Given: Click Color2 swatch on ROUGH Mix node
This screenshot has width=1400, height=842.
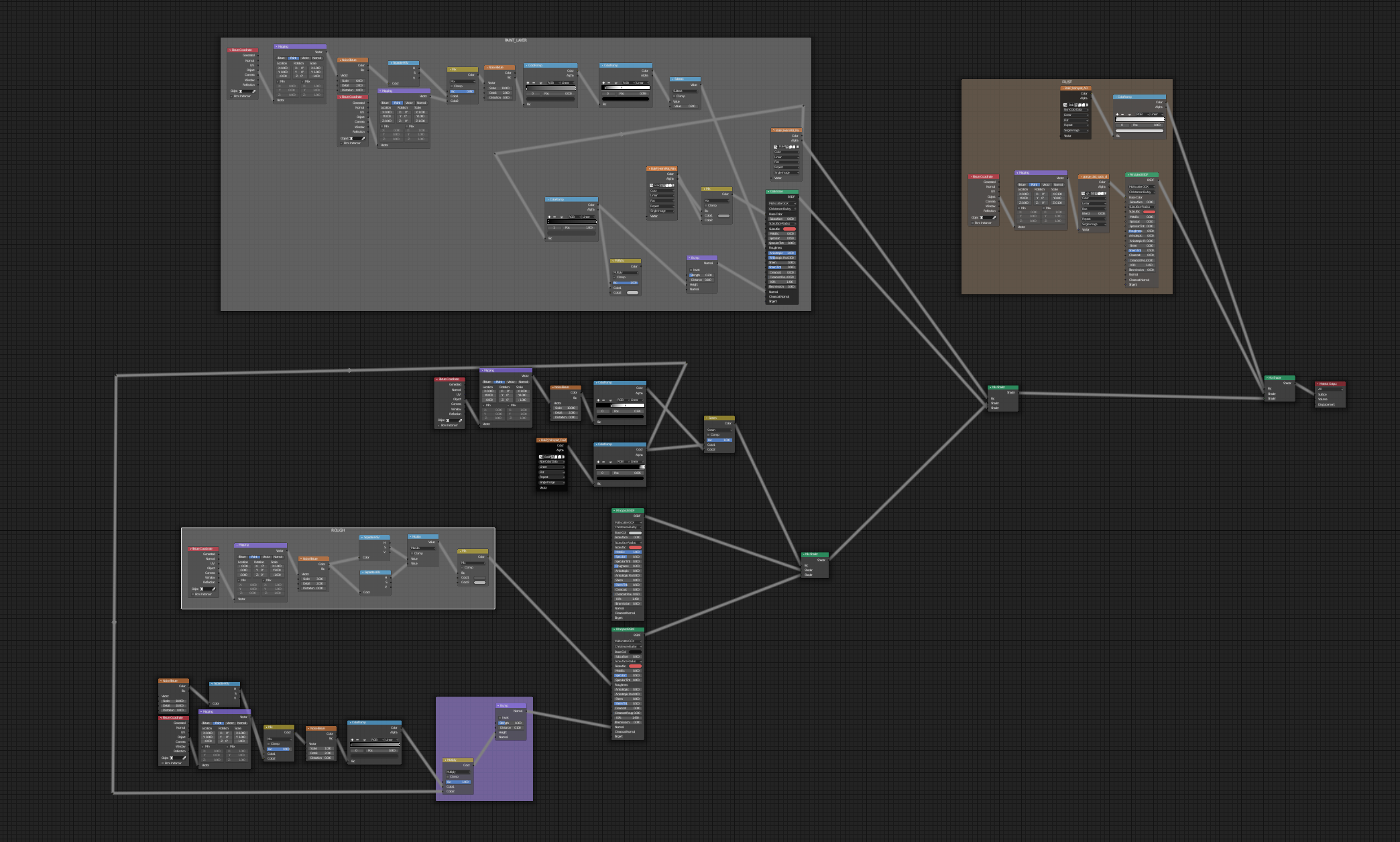Looking at the screenshot, I should pyautogui.click(x=480, y=583).
